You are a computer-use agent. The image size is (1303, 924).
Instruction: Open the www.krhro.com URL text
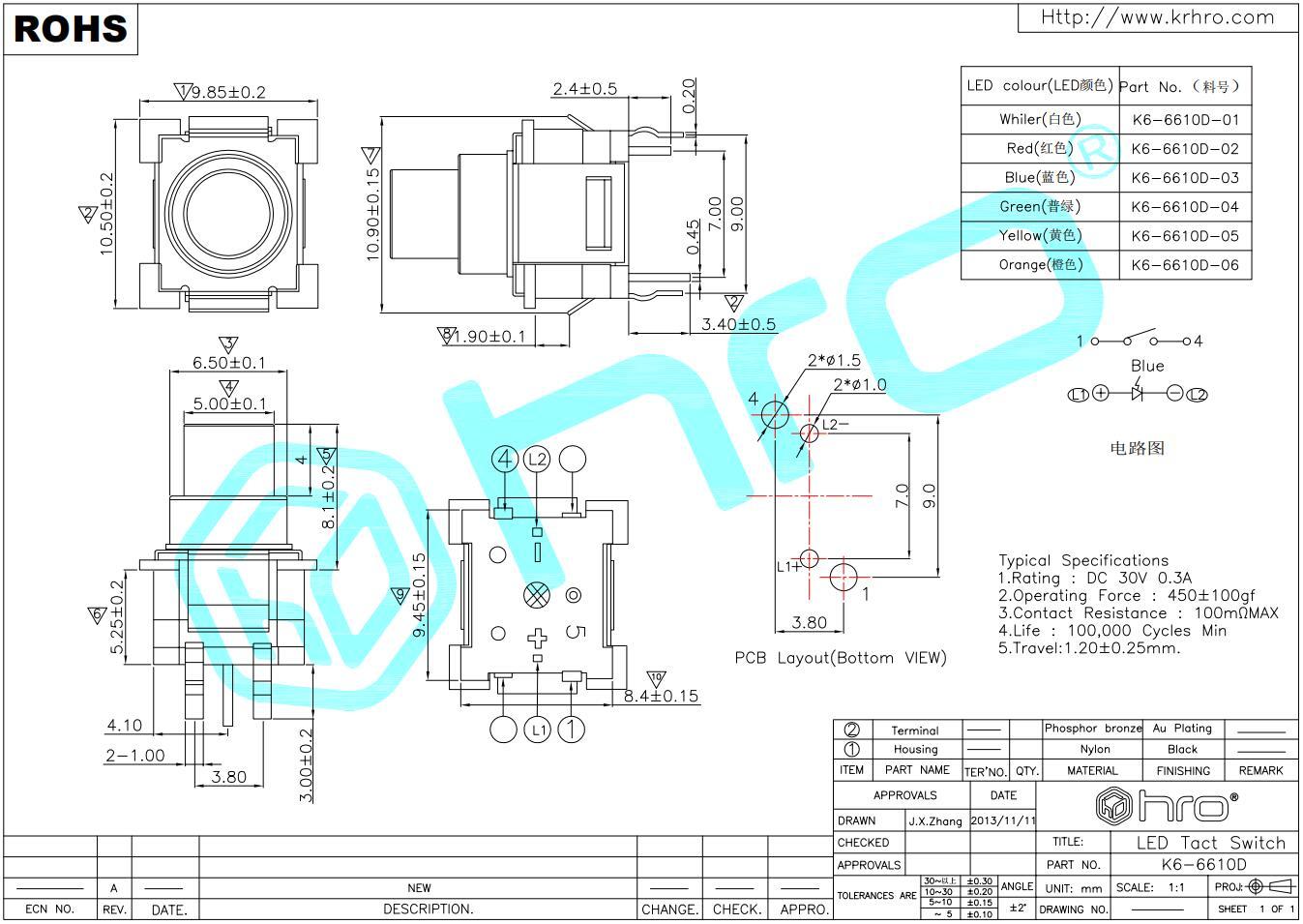point(1157,16)
